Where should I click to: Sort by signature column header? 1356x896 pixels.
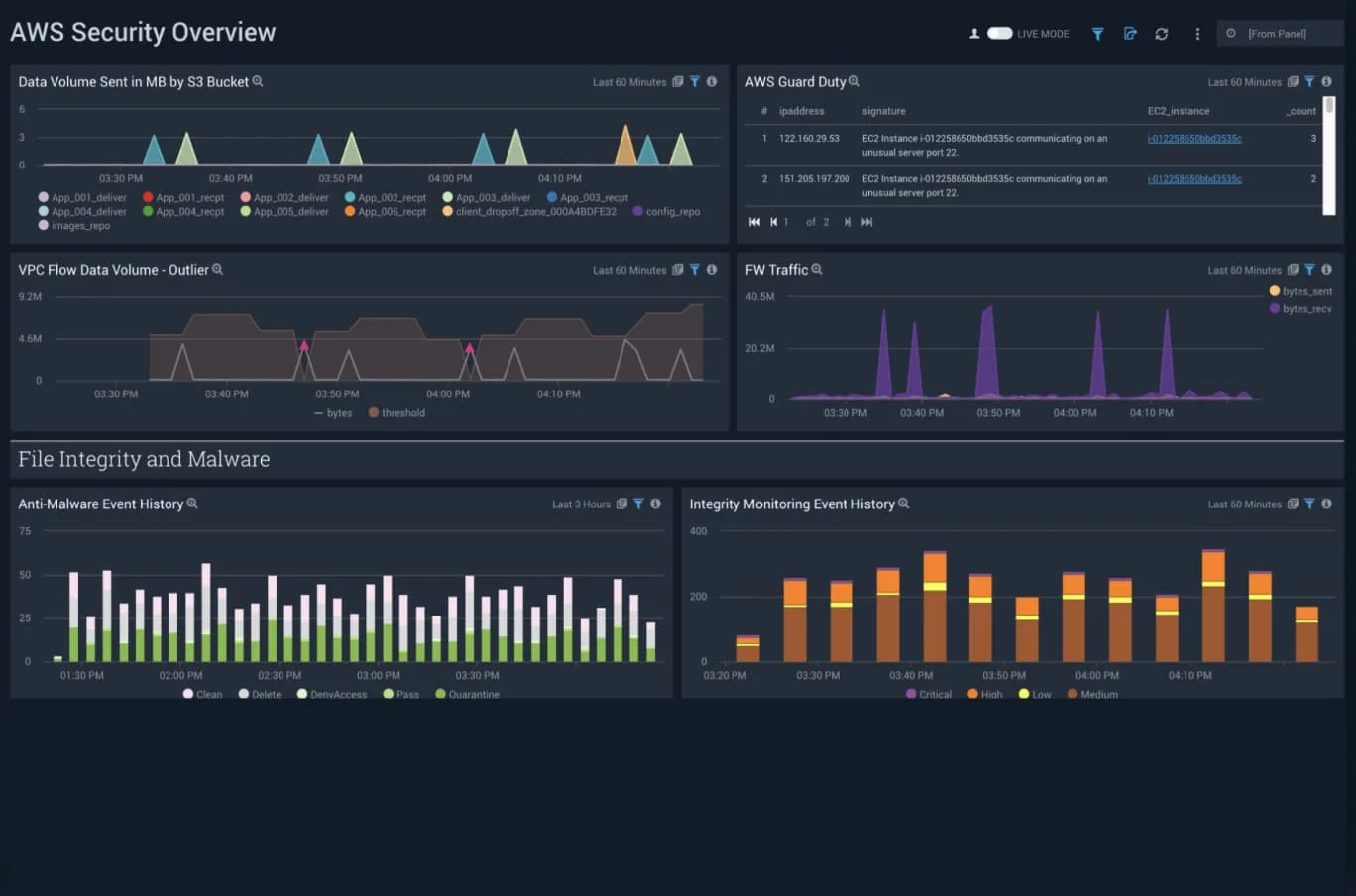883,111
